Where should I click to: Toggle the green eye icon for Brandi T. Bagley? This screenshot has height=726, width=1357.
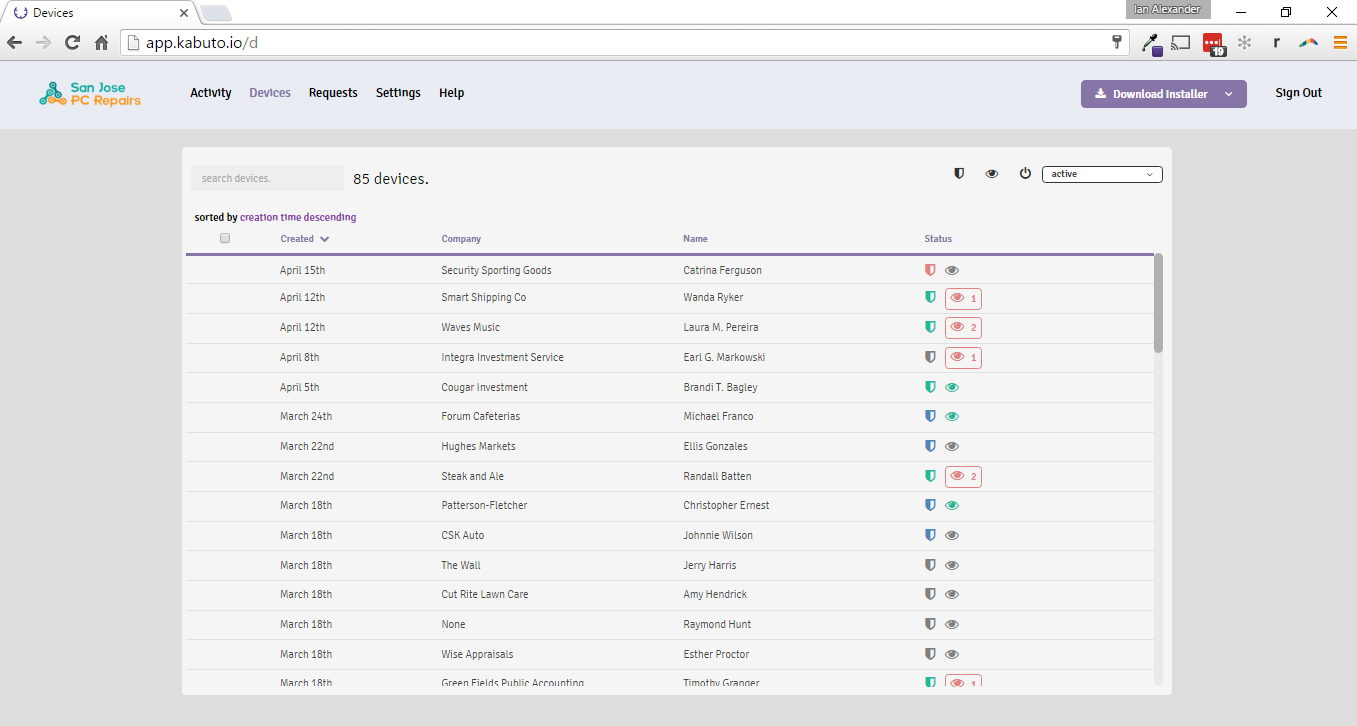tap(952, 387)
